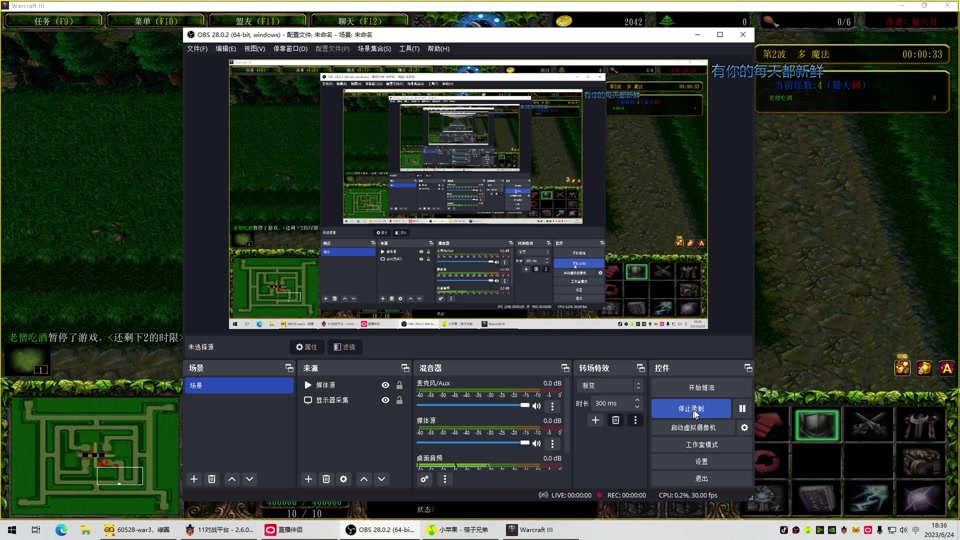
Task: Move source down in sources list
Action: (x=381, y=479)
